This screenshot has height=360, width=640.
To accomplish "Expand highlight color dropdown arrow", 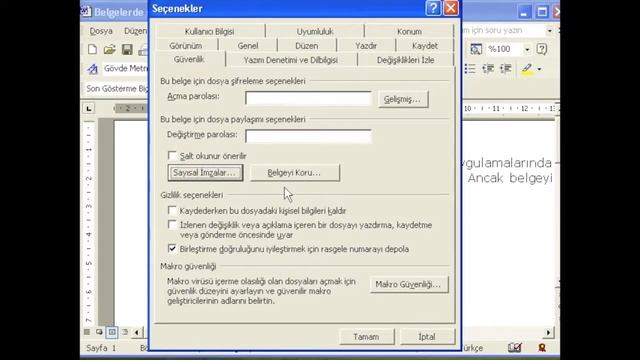I will pos(539,69).
